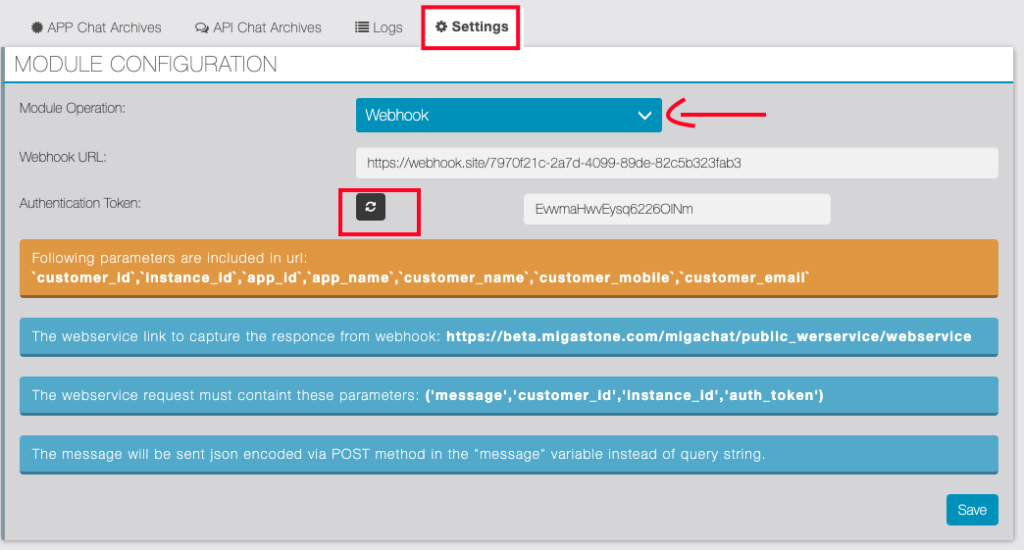Click the gear icon on Settings tab
Screen dimensions: 1024x550
coord(441,27)
